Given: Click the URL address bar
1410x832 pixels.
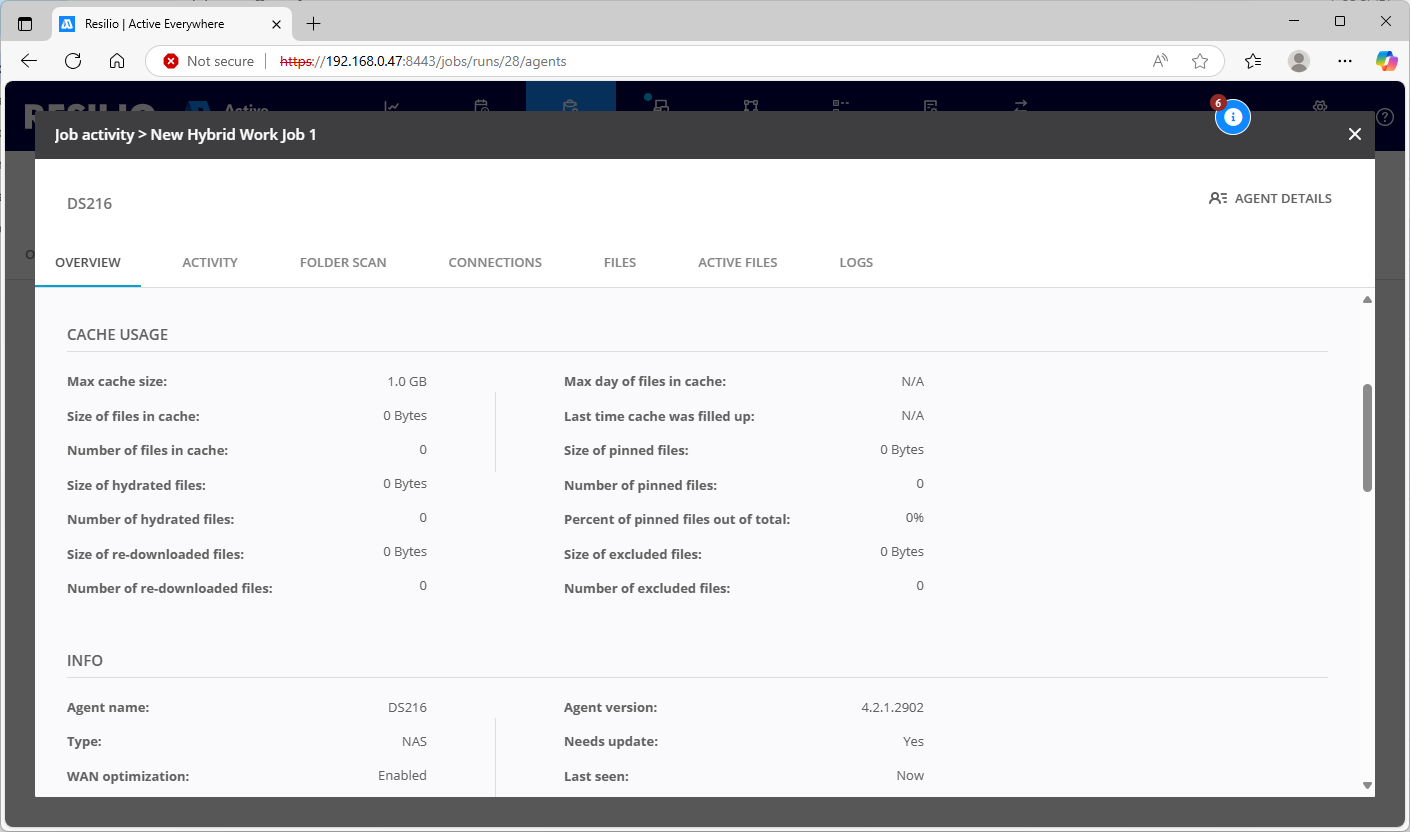Looking at the screenshot, I should pyautogui.click(x=700, y=61).
